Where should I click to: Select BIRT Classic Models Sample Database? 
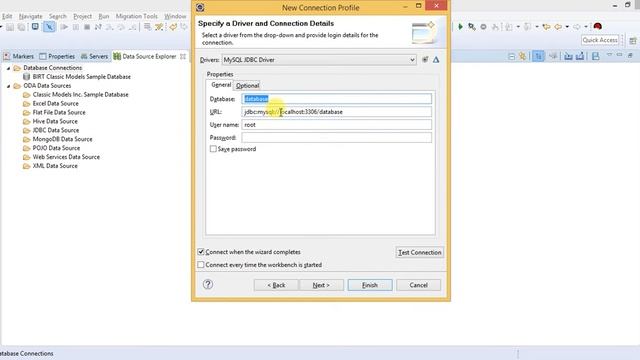coord(77,77)
